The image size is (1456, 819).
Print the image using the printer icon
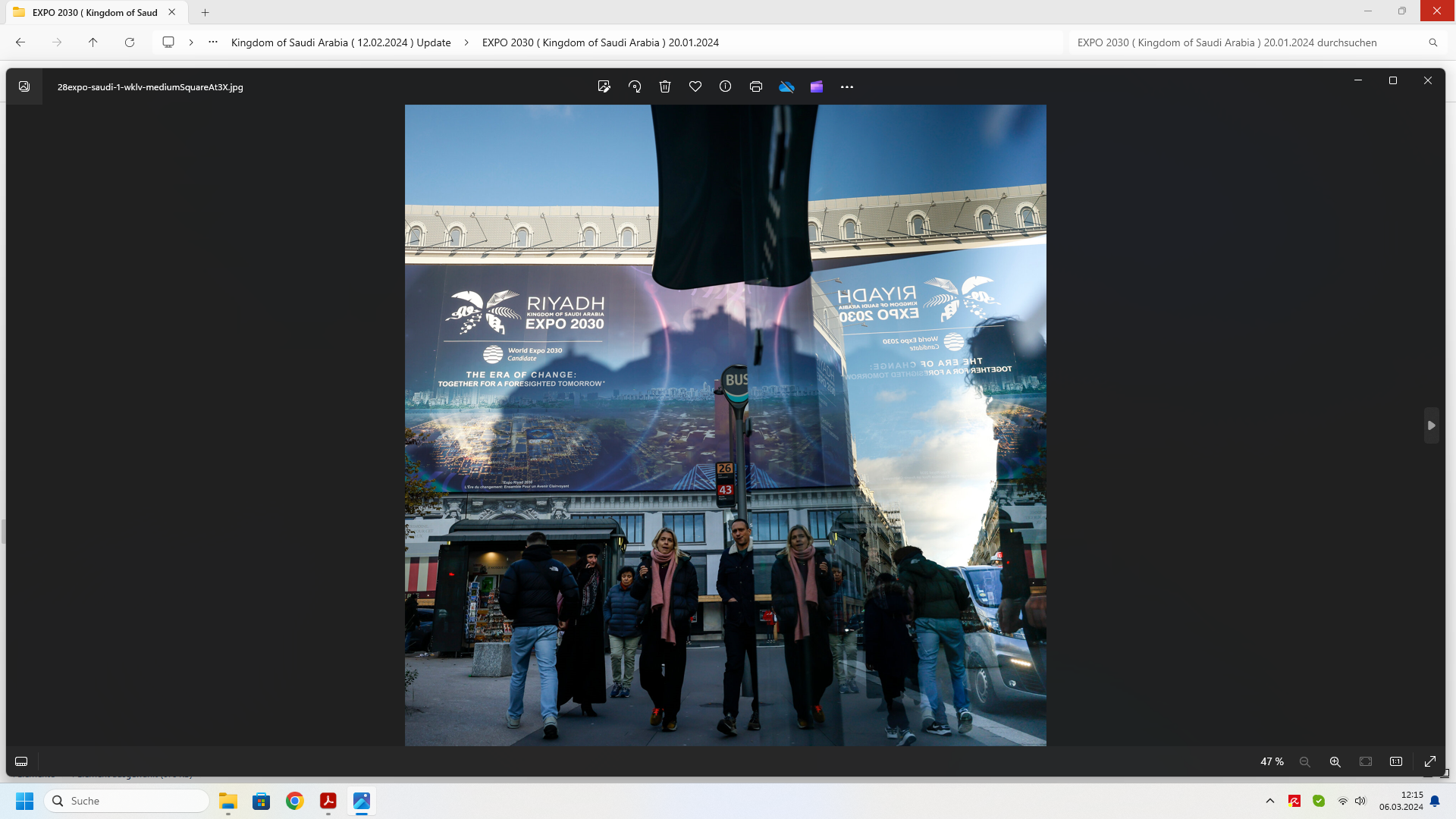756,86
